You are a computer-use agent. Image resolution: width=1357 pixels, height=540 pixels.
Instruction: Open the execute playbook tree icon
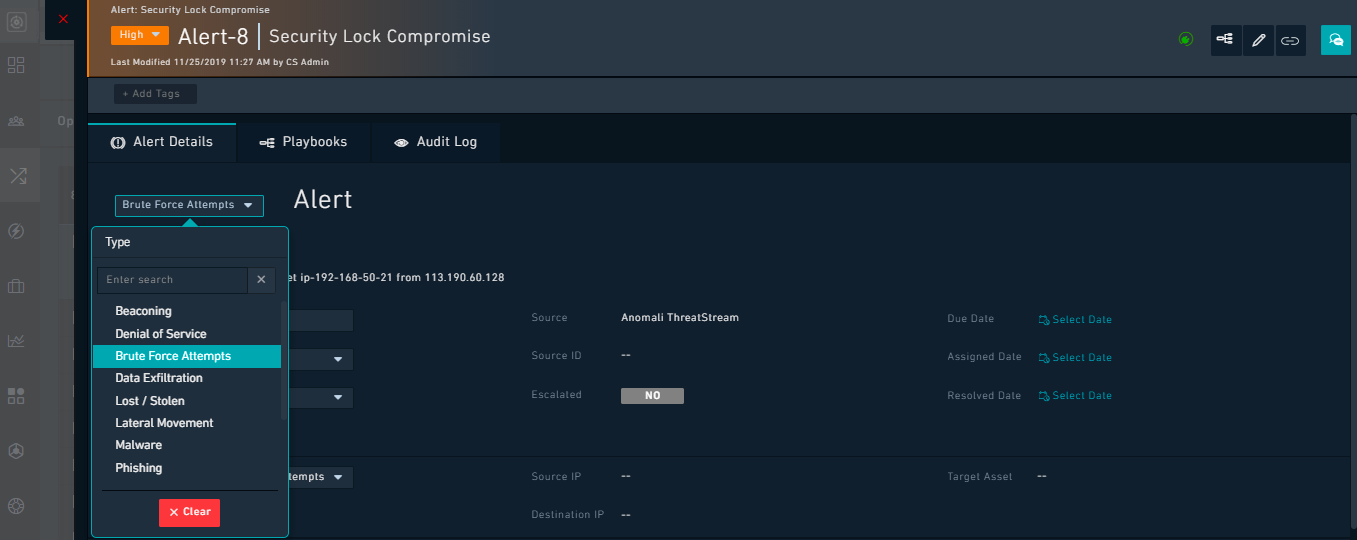[x=1225, y=40]
